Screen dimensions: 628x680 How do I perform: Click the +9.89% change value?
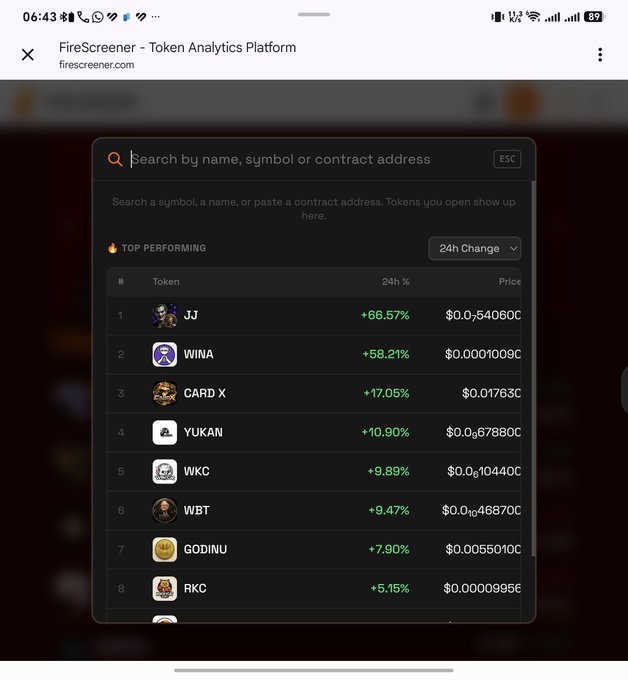pyautogui.click(x=389, y=471)
